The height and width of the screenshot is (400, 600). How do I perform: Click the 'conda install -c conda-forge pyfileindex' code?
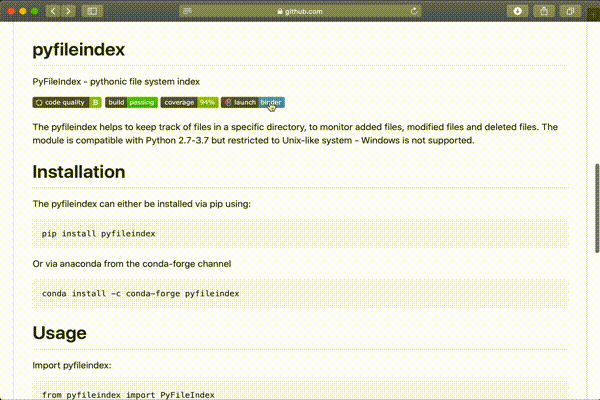[x=140, y=294]
